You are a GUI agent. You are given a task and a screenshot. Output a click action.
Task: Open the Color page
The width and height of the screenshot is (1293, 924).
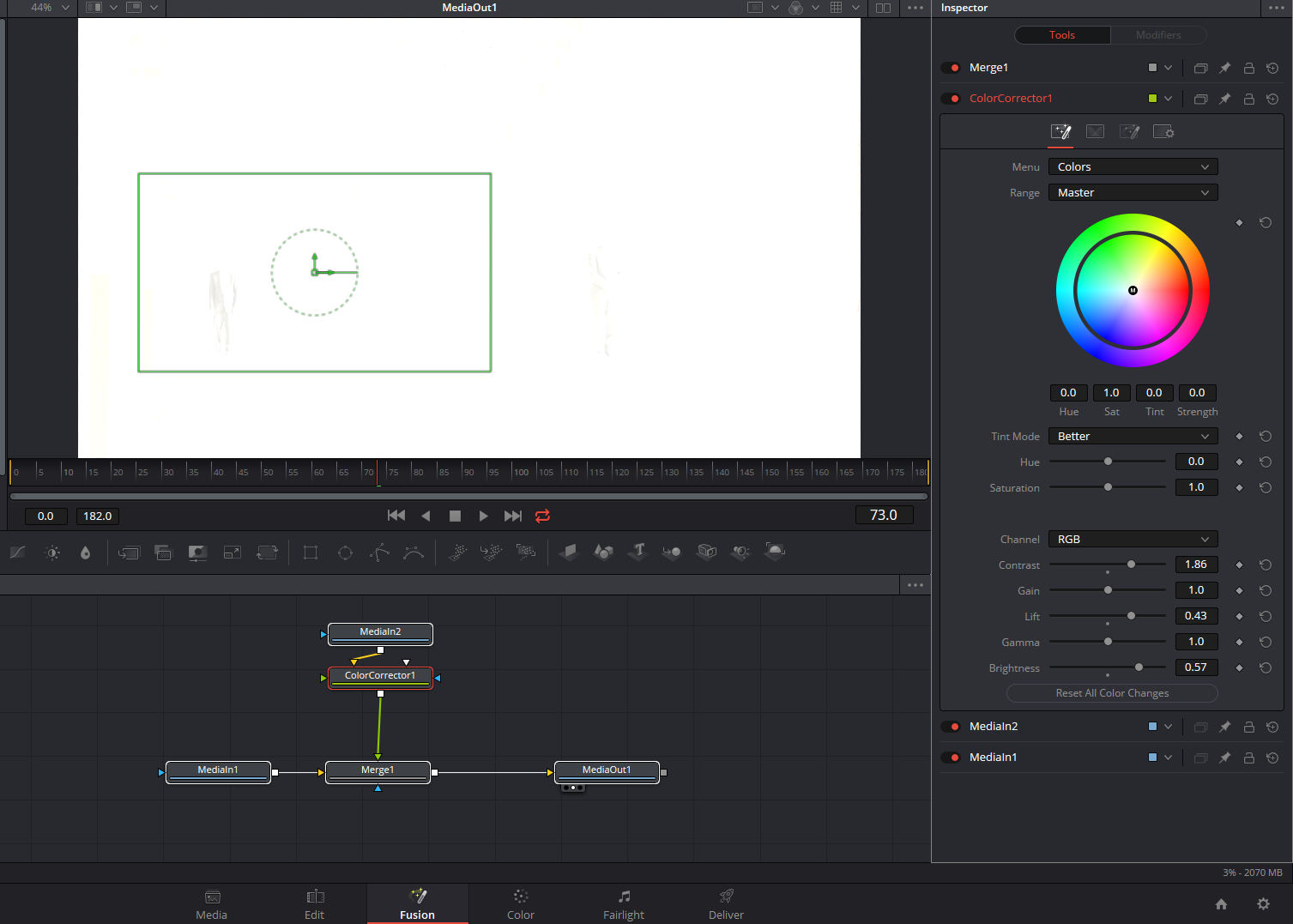[x=521, y=904]
